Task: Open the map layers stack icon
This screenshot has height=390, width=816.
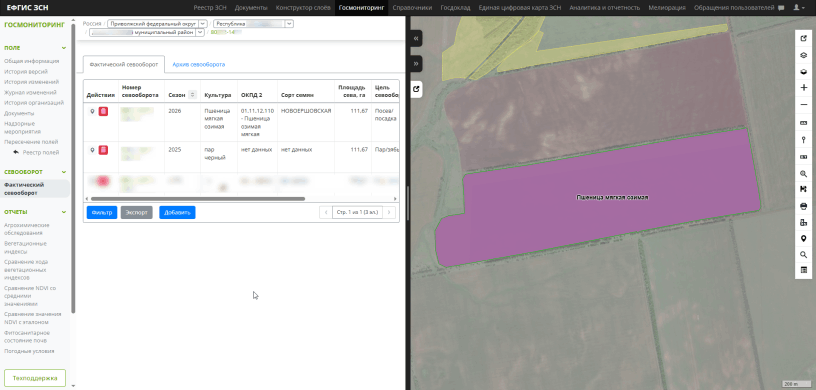Action: coord(804,55)
